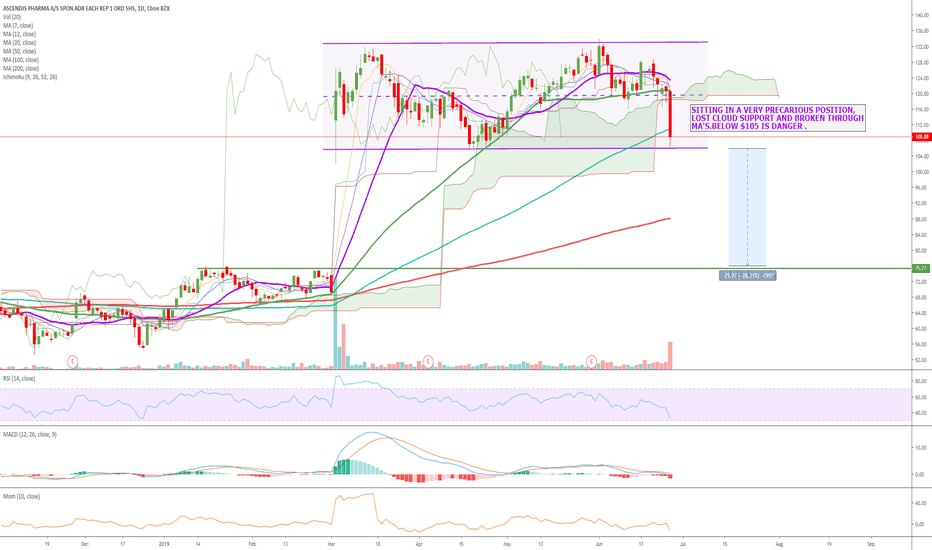The image size is (932, 550).
Task: Click the Apr label on the time axis
Action: 419,543
